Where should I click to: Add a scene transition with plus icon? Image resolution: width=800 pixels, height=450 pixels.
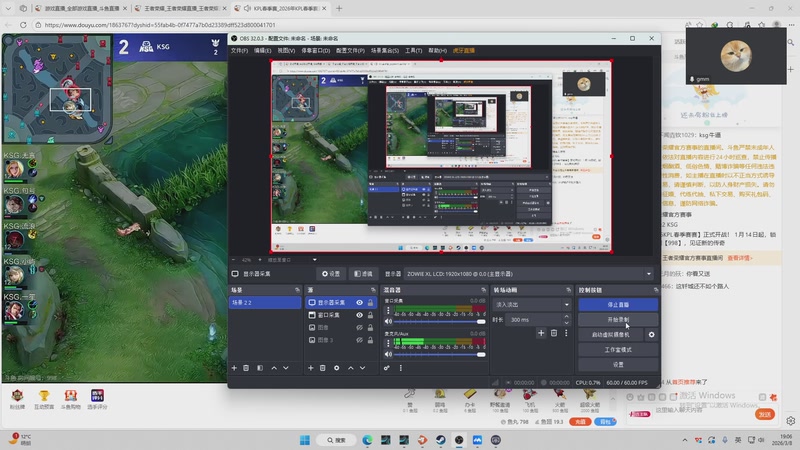(x=541, y=333)
